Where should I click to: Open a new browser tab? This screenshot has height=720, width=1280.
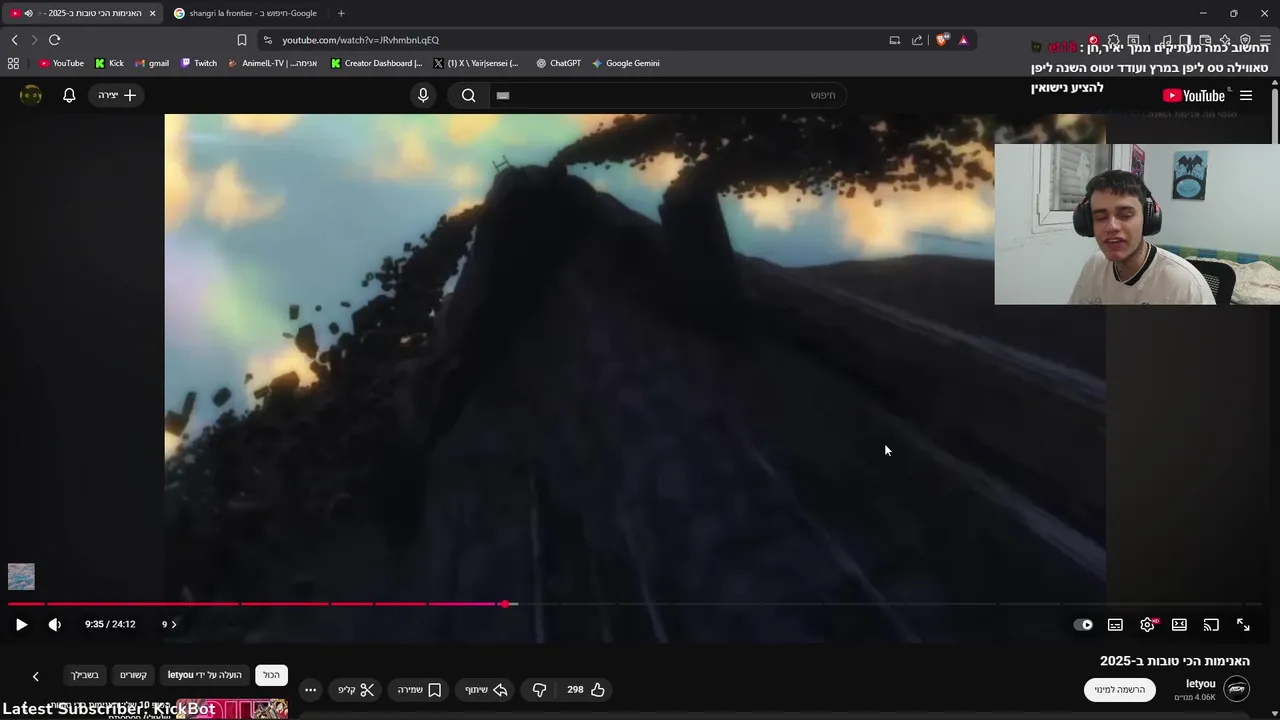click(341, 13)
